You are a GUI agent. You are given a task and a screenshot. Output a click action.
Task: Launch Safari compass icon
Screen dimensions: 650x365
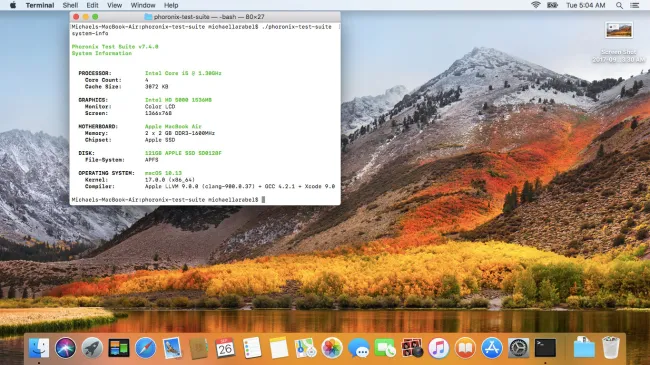(146, 348)
